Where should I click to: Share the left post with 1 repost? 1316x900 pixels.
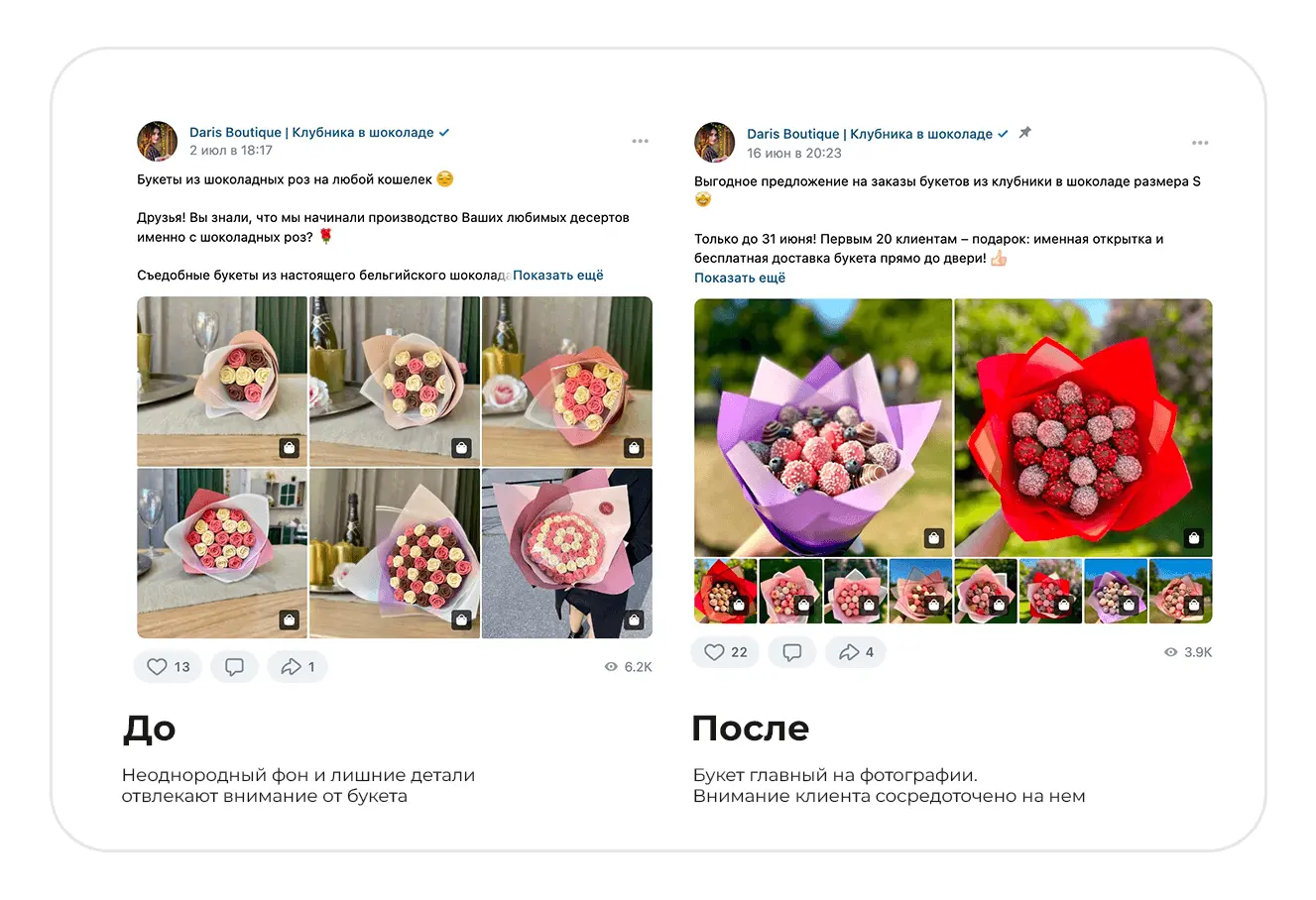tap(298, 667)
